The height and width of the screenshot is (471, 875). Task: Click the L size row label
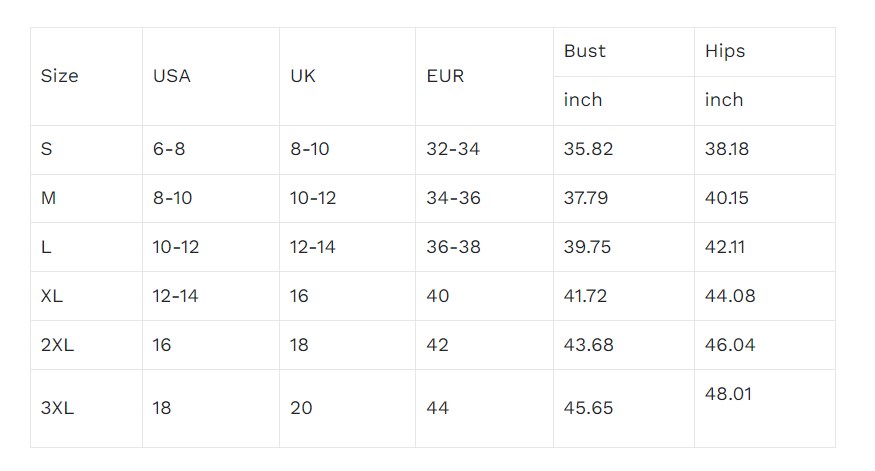click(46, 247)
